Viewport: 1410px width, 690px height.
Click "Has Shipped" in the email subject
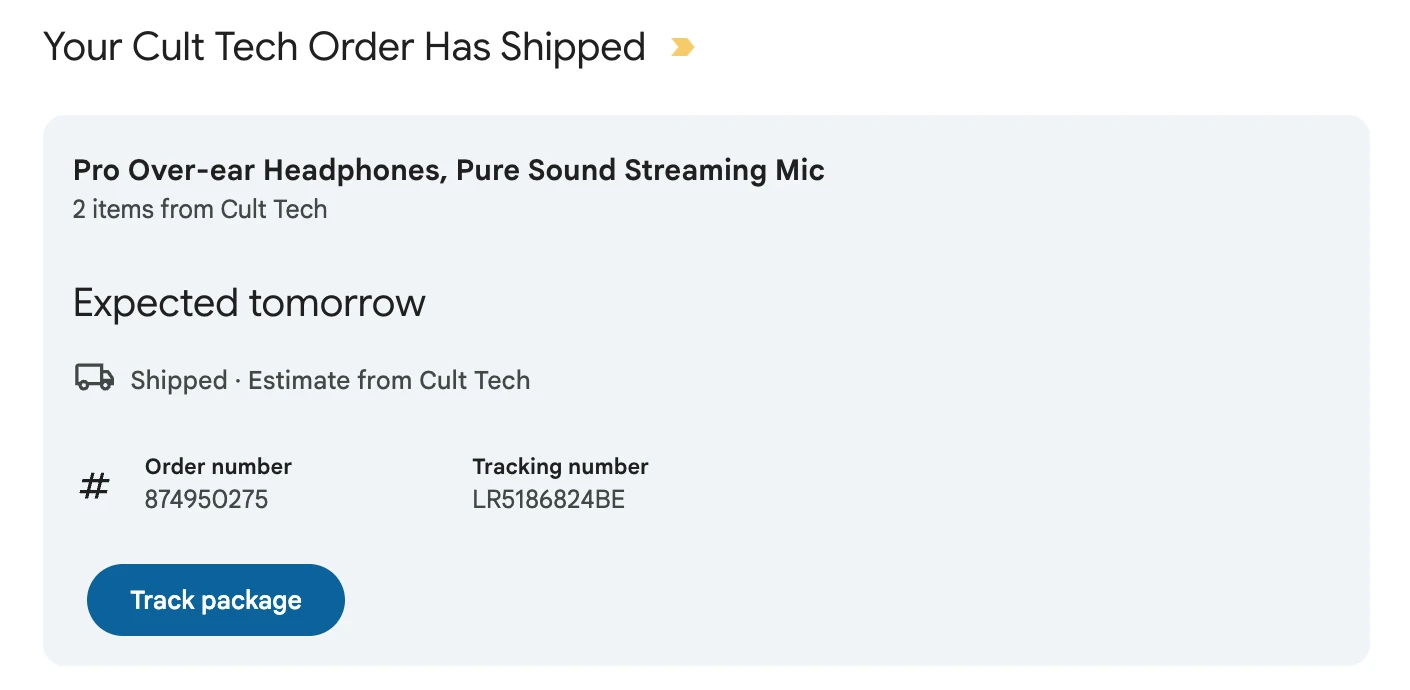pos(534,47)
